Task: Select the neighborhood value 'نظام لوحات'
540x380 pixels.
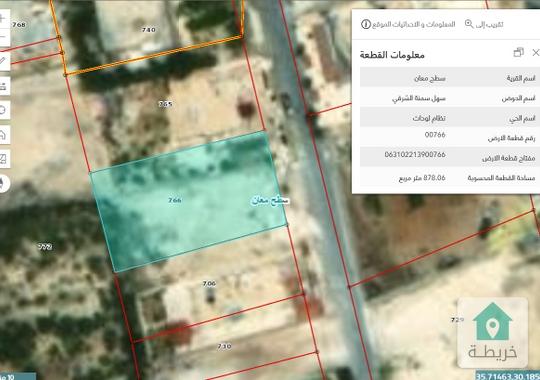Action: pos(429,119)
